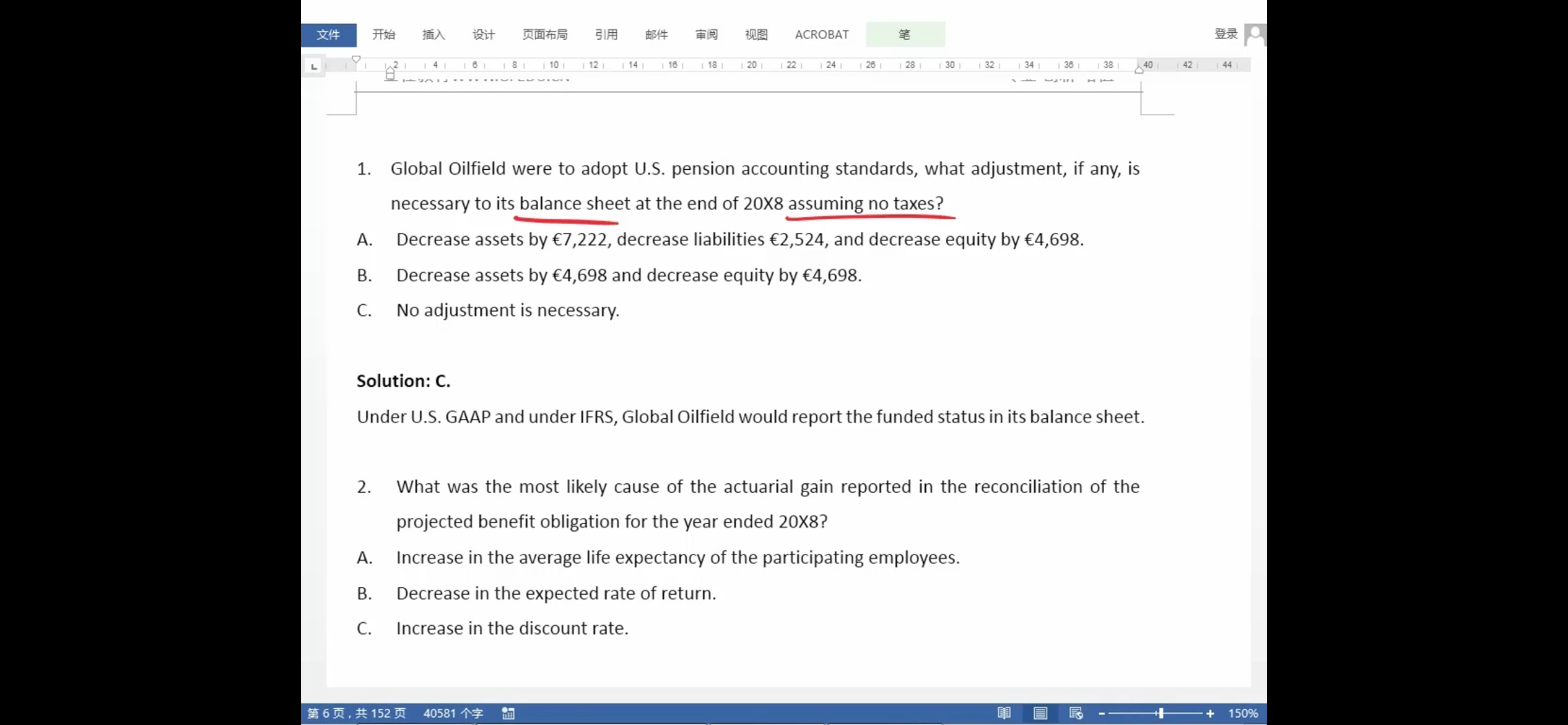Click the zoom out minus icon
The image size is (1568, 725).
1102,714
